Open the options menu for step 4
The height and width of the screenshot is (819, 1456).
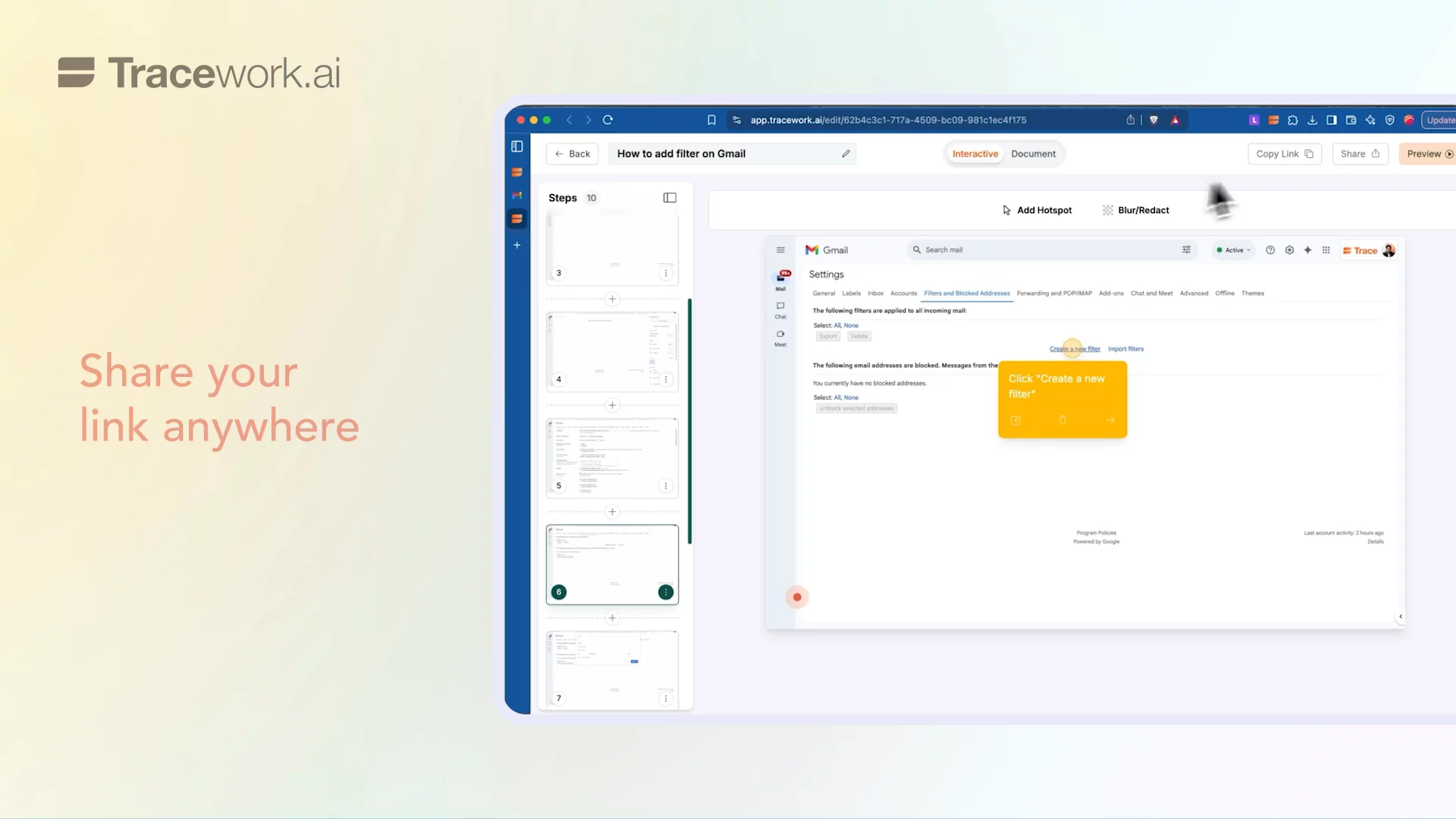coord(666,379)
